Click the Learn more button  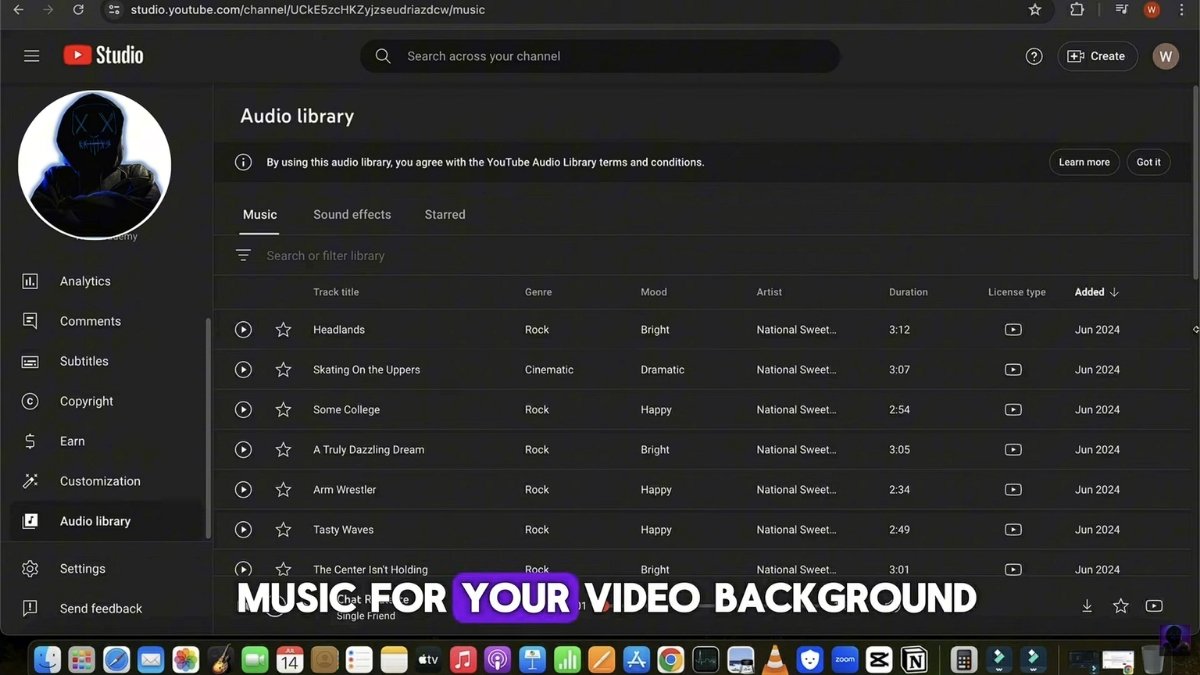coord(1084,161)
